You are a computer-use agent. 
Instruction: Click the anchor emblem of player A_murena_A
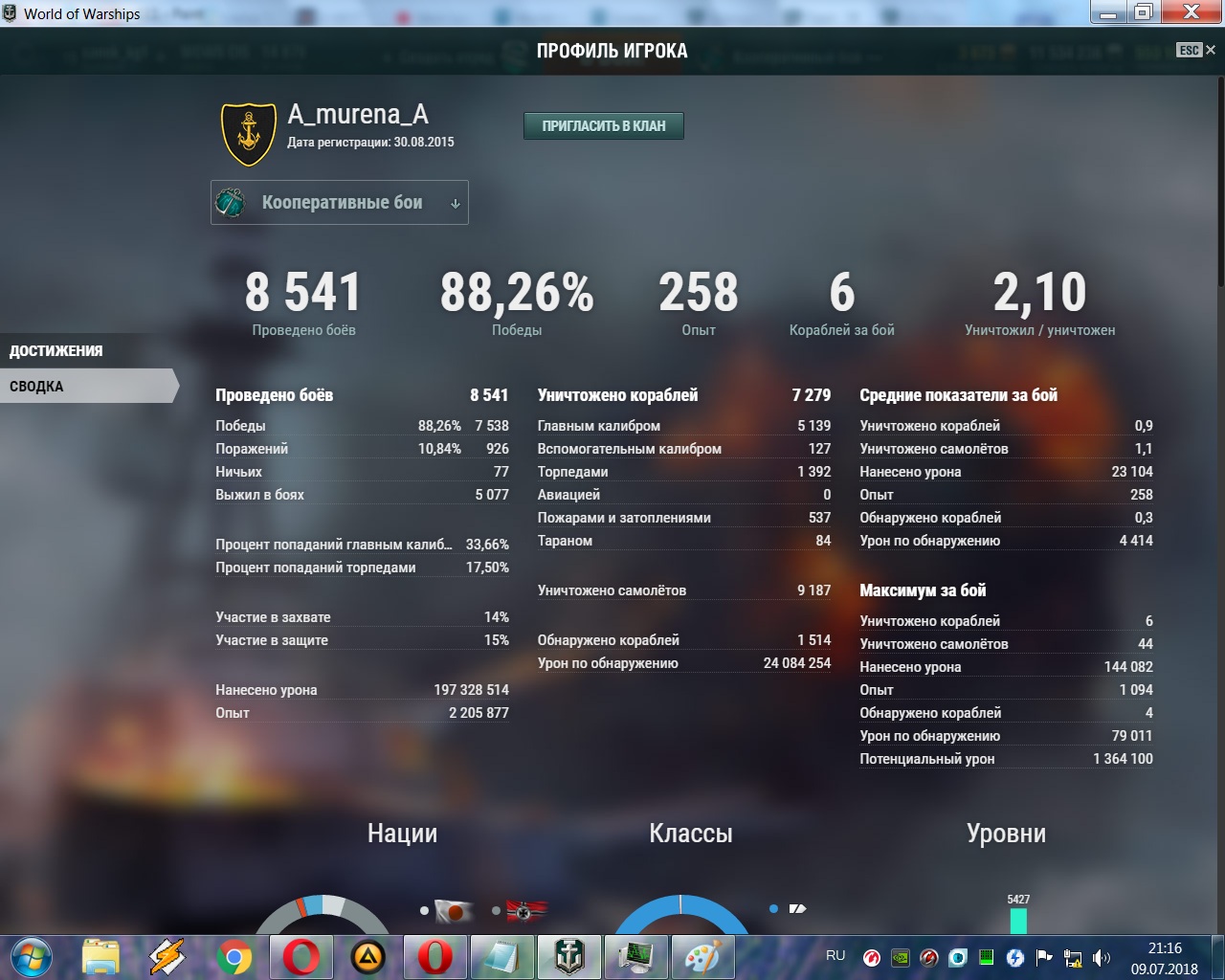(x=249, y=133)
